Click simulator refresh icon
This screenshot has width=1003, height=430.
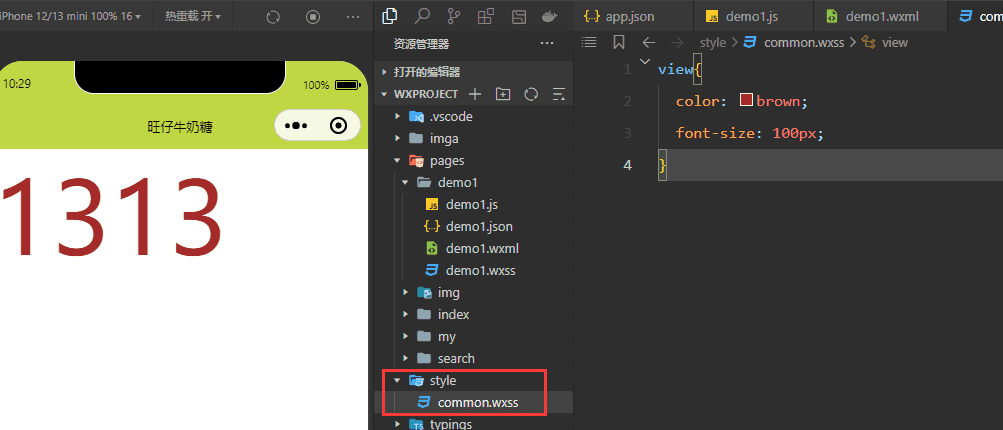click(274, 17)
